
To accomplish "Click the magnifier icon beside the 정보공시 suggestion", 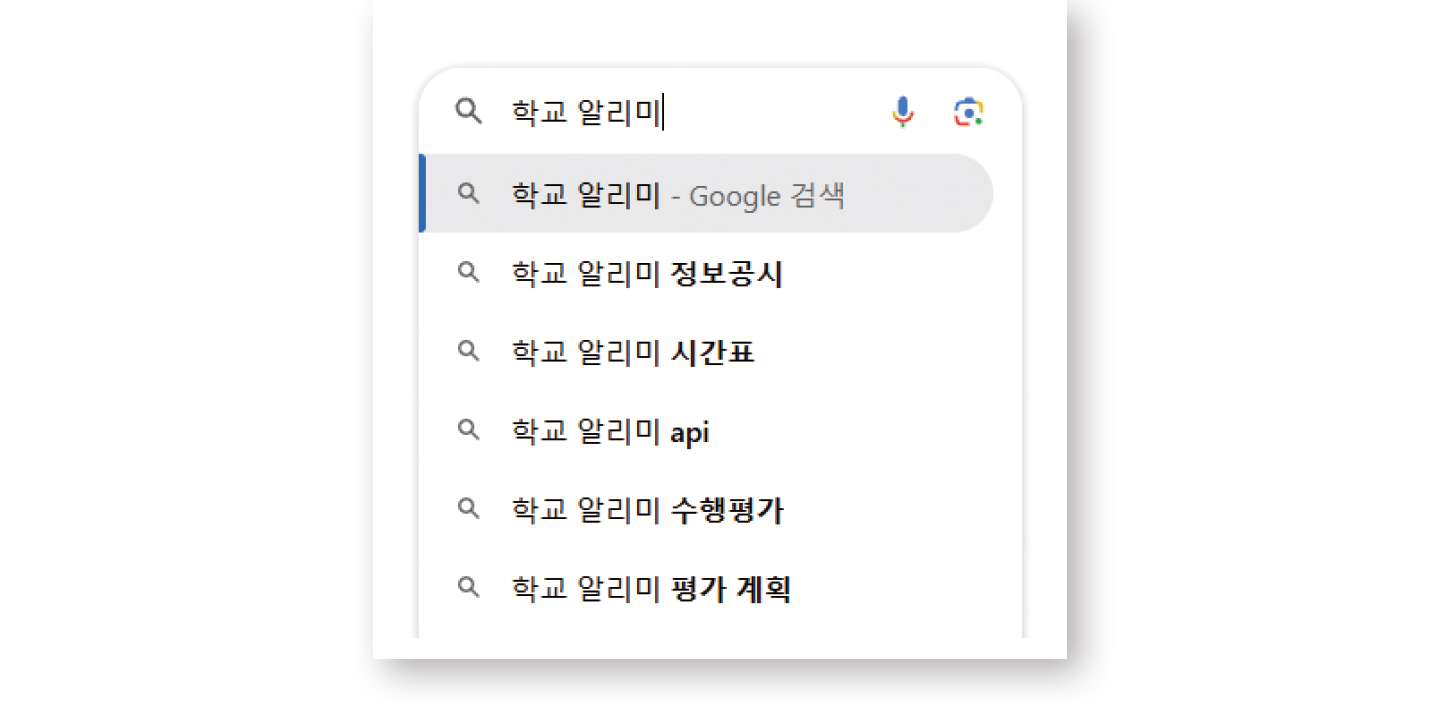I will point(468,273).
